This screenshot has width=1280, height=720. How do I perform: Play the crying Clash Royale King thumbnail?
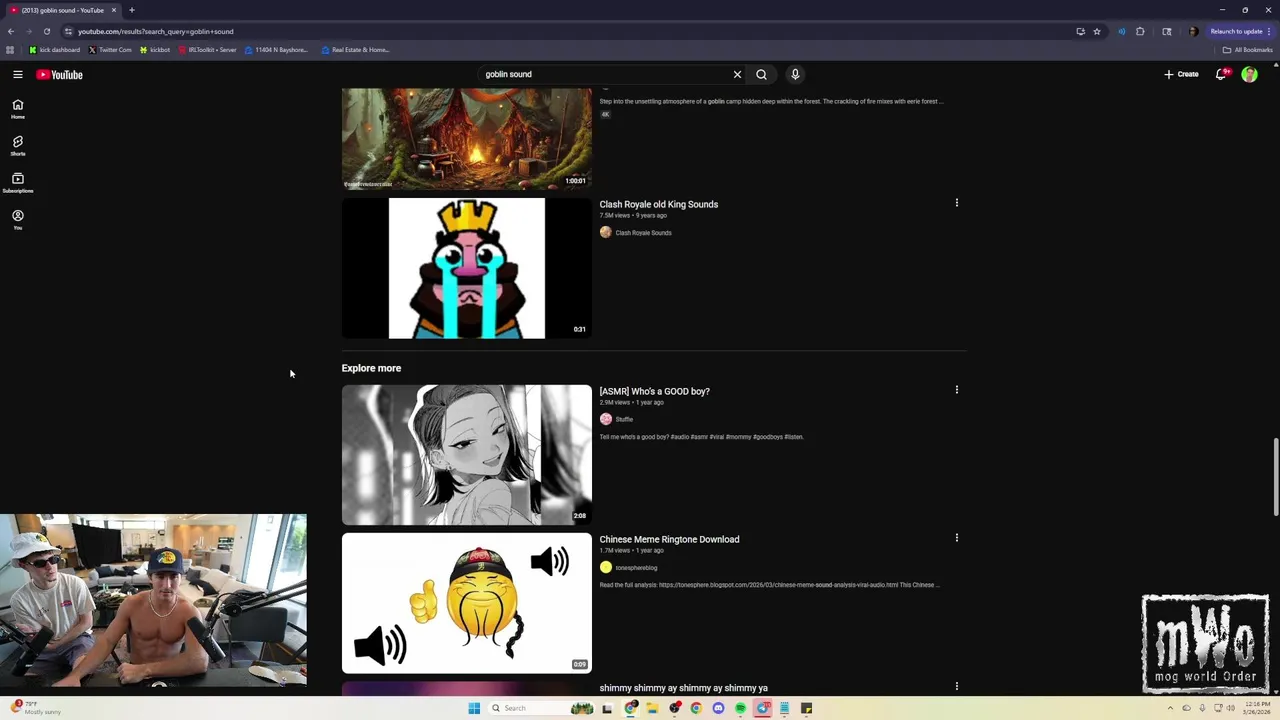pyautogui.click(x=466, y=268)
